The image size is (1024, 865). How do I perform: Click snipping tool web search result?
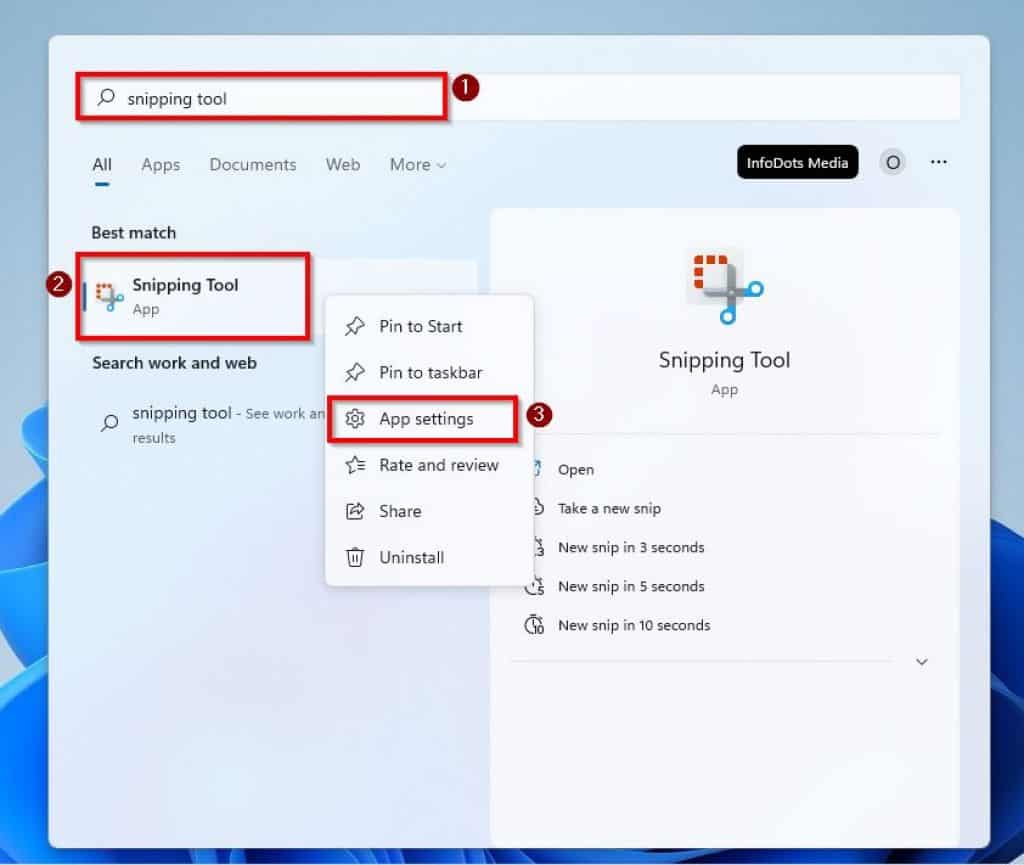pyautogui.click(x=209, y=424)
